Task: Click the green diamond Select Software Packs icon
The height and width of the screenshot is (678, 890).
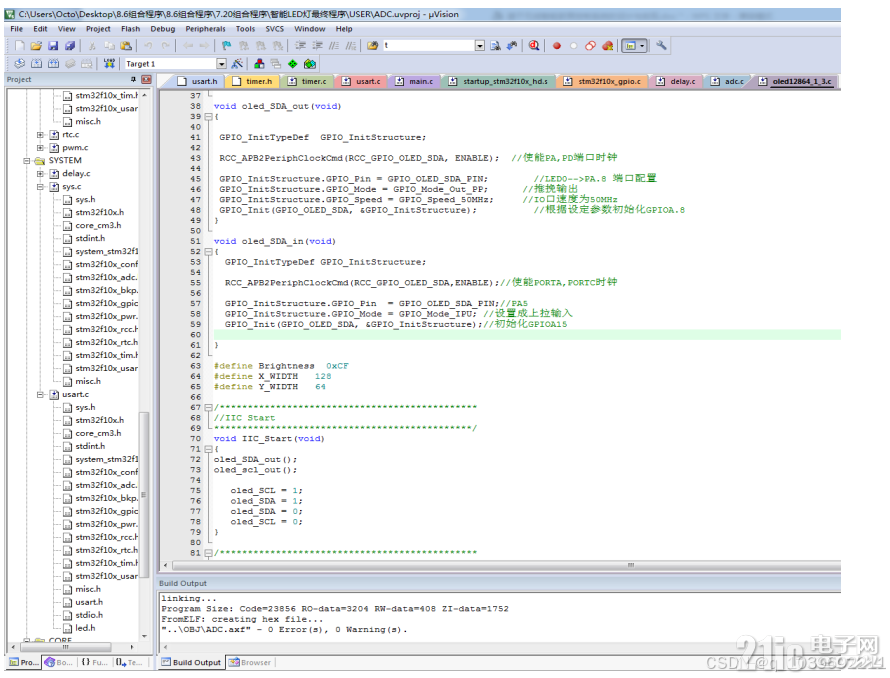Action: click(293, 64)
